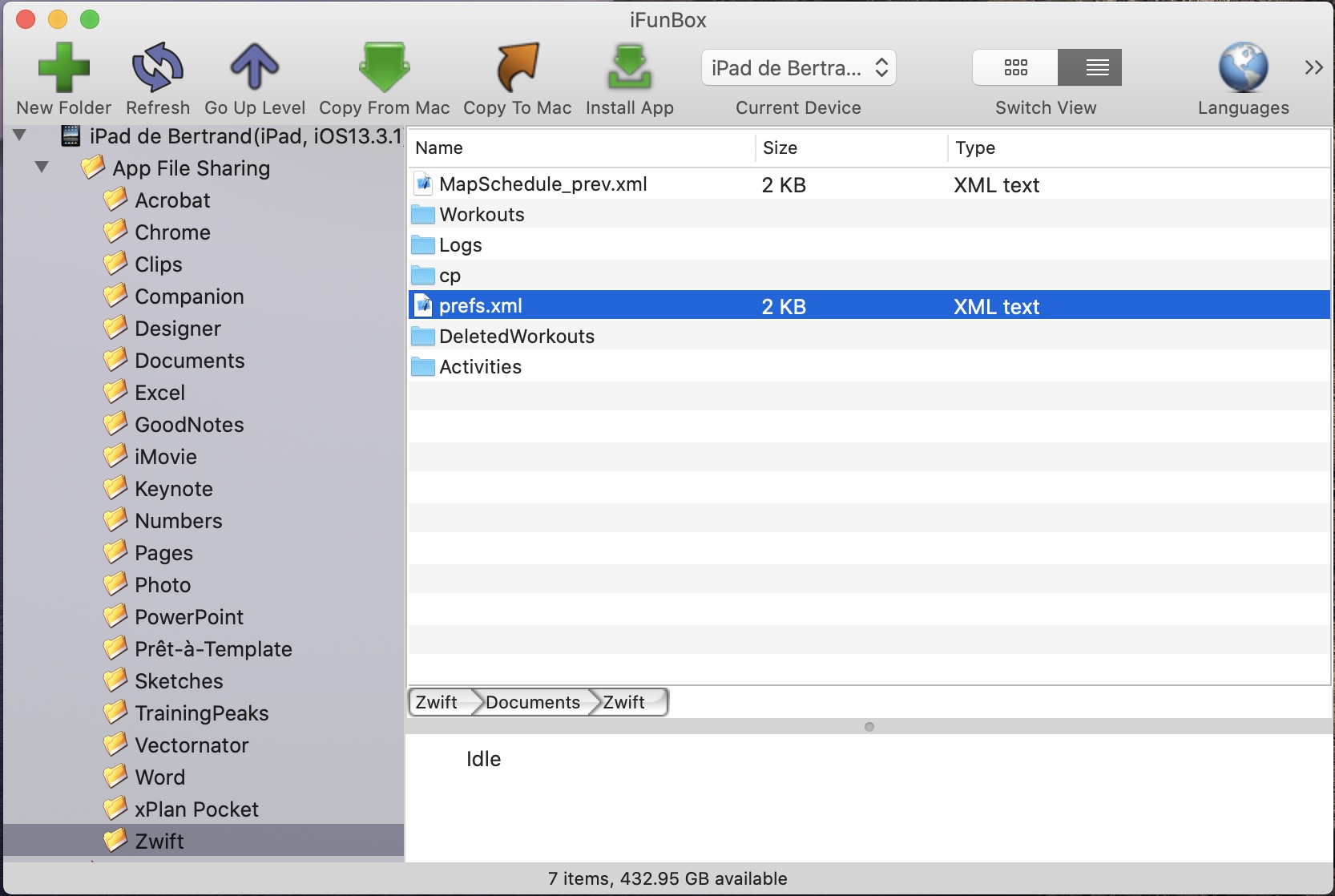Collapse the iPad de Bertrand device tree
Screen dimensions: 1335x896
coord(20,135)
